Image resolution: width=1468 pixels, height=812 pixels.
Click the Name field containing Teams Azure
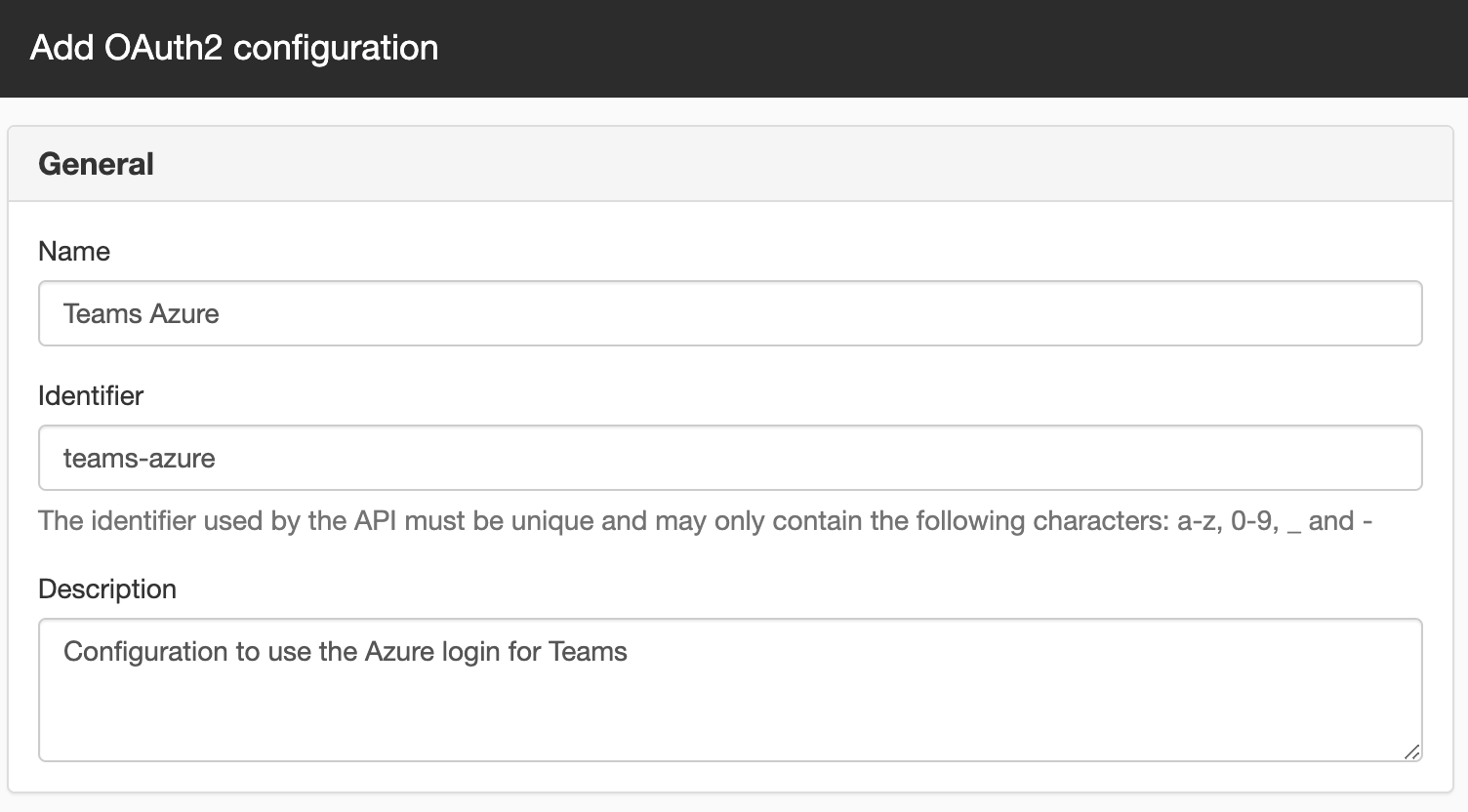tap(730, 313)
